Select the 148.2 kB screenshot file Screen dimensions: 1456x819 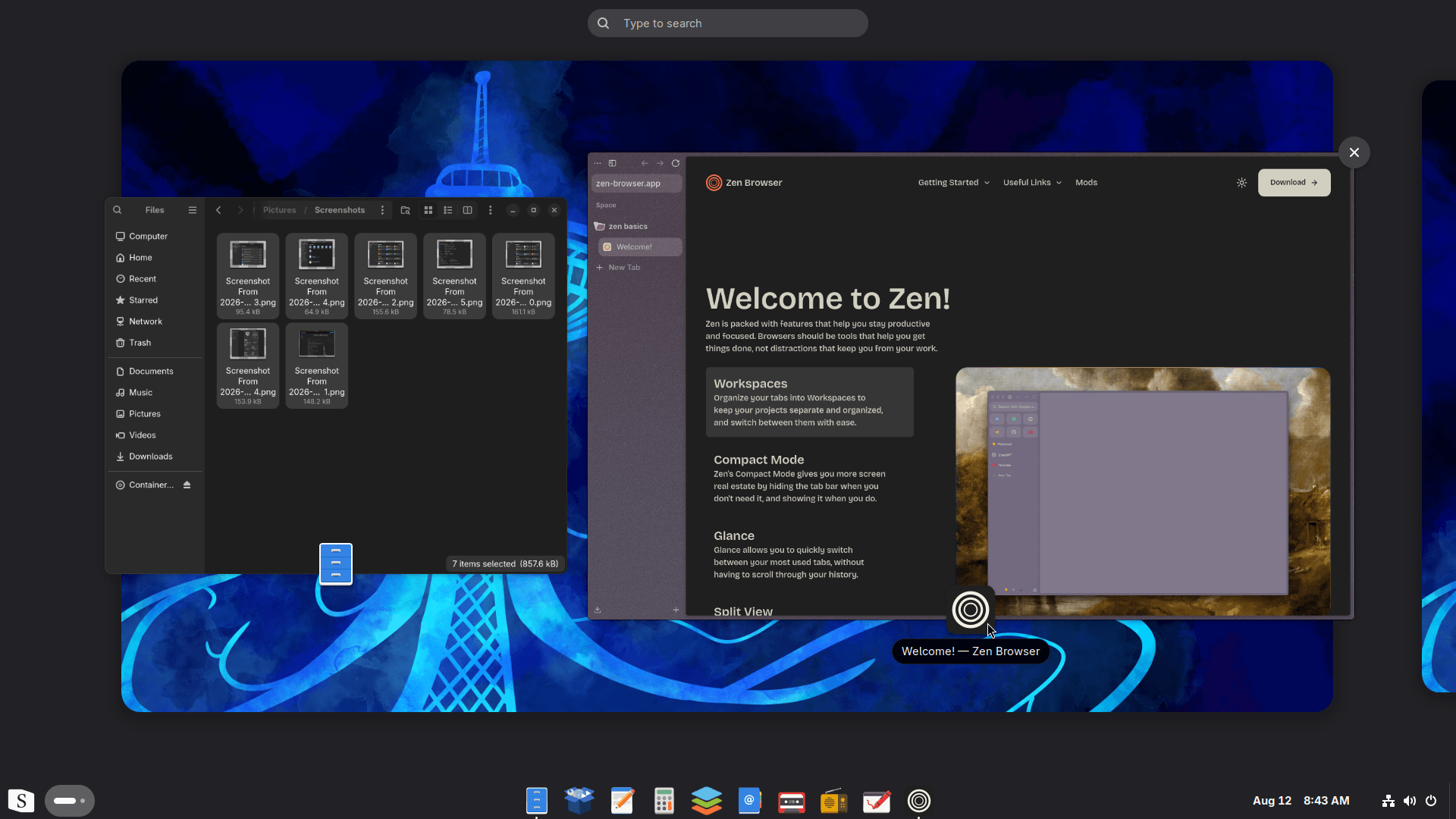pyautogui.click(x=317, y=366)
